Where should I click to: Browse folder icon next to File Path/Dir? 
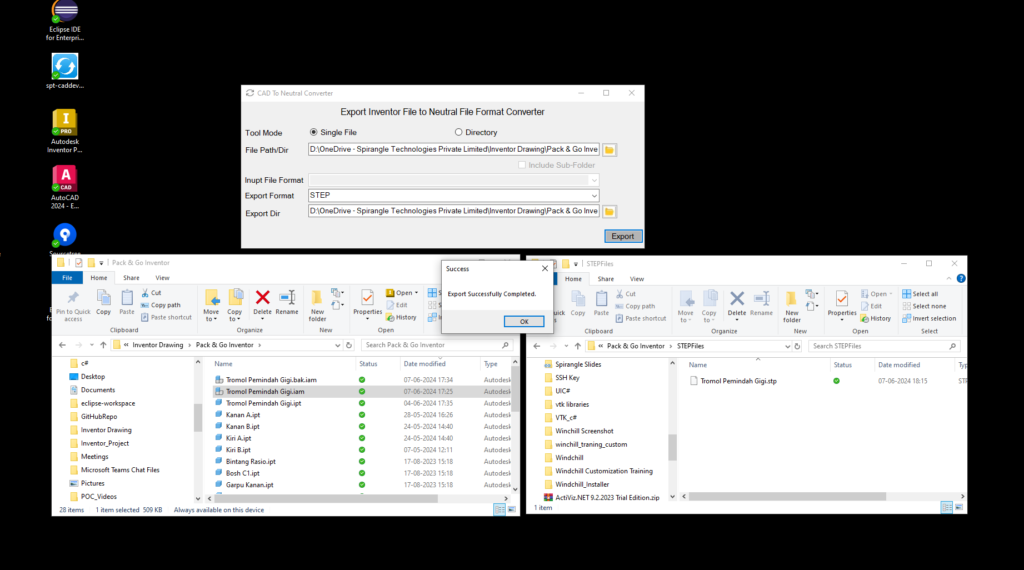[609, 150]
